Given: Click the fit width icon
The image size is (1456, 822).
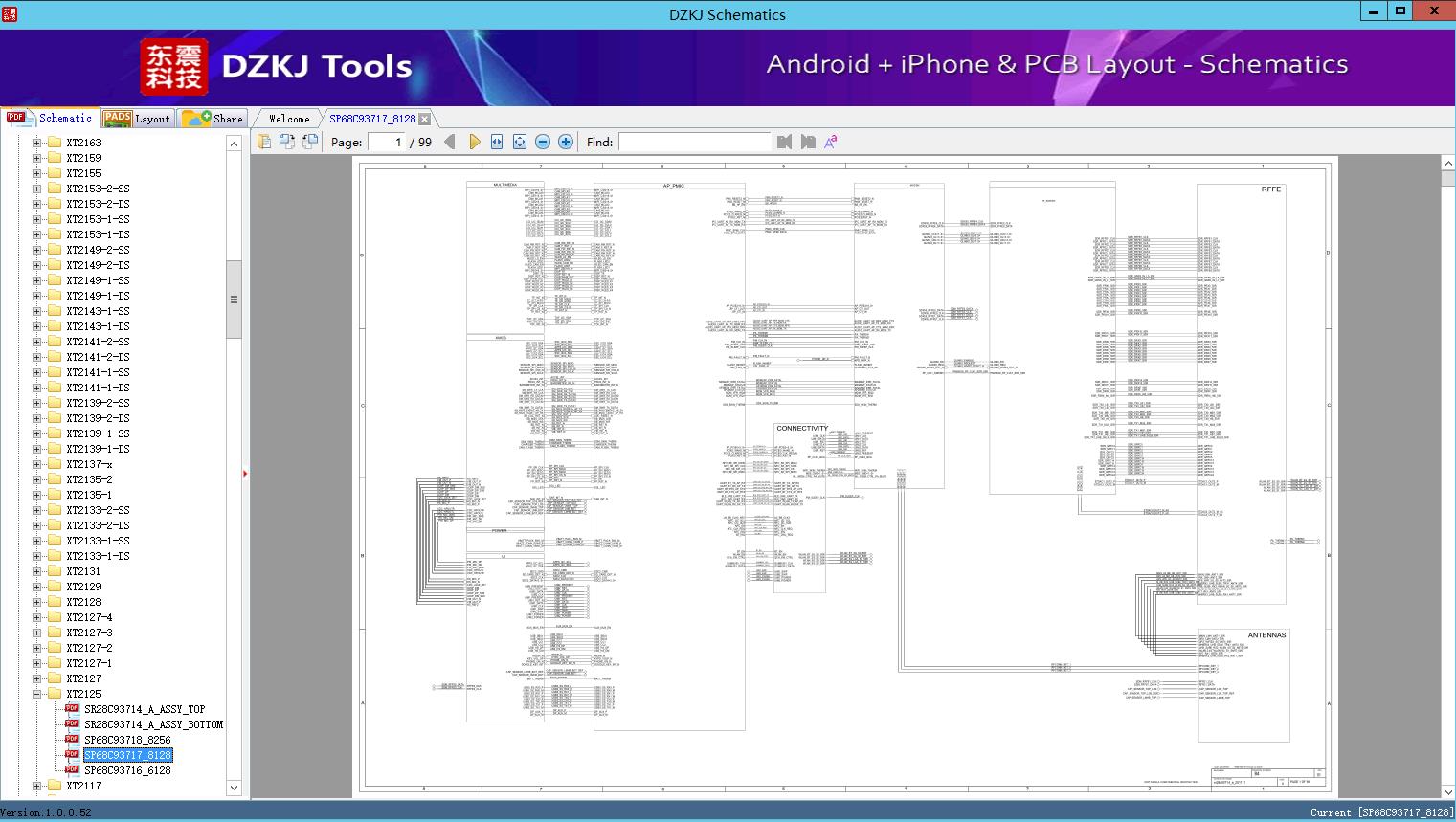Looking at the screenshot, I should [x=497, y=142].
